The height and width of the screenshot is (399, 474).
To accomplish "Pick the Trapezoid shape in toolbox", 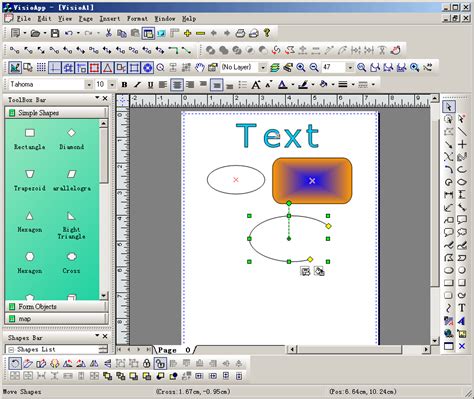I will [30, 179].
